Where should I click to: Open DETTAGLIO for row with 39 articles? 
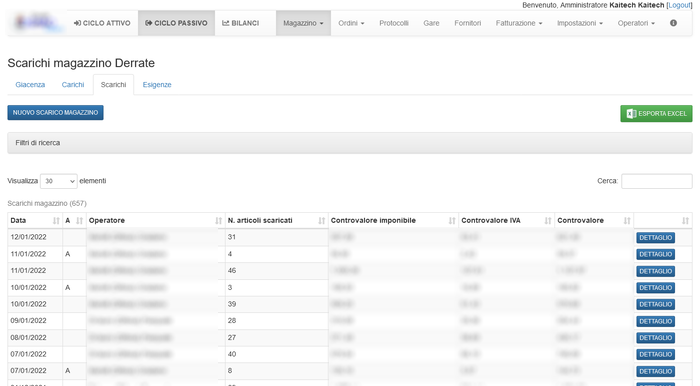(x=655, y=304)
